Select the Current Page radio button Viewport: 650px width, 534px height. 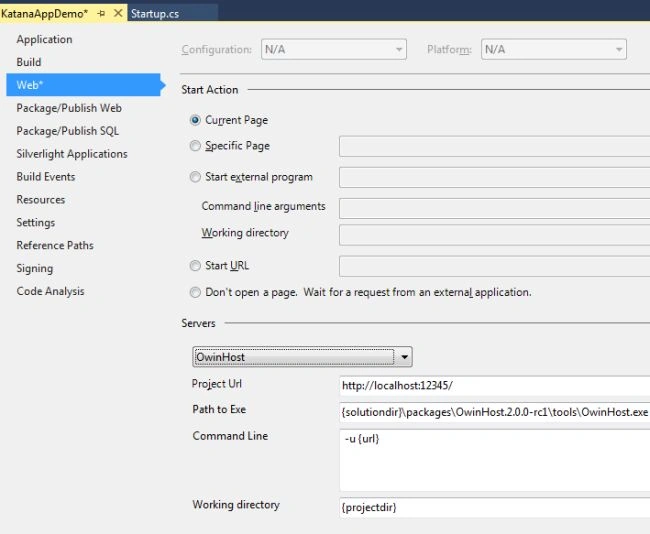[195, 120]
